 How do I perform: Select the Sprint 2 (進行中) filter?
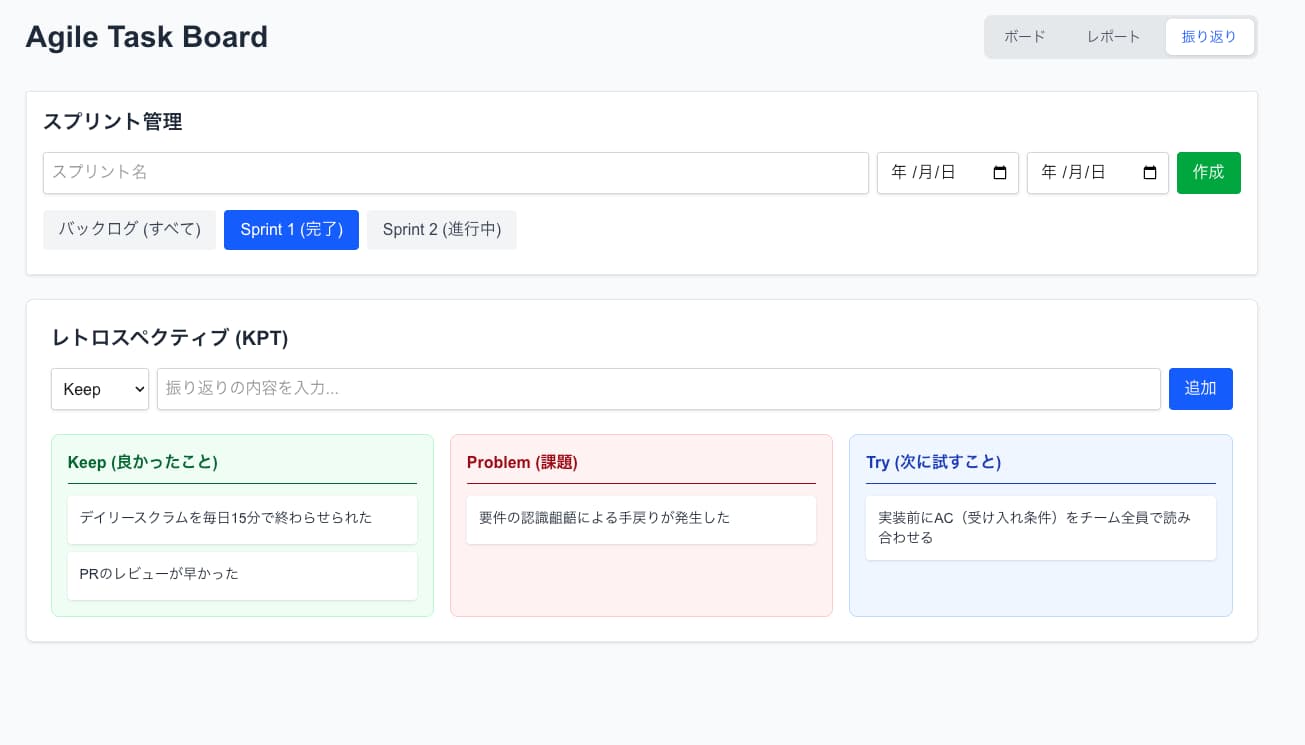[x=441, y=229]
